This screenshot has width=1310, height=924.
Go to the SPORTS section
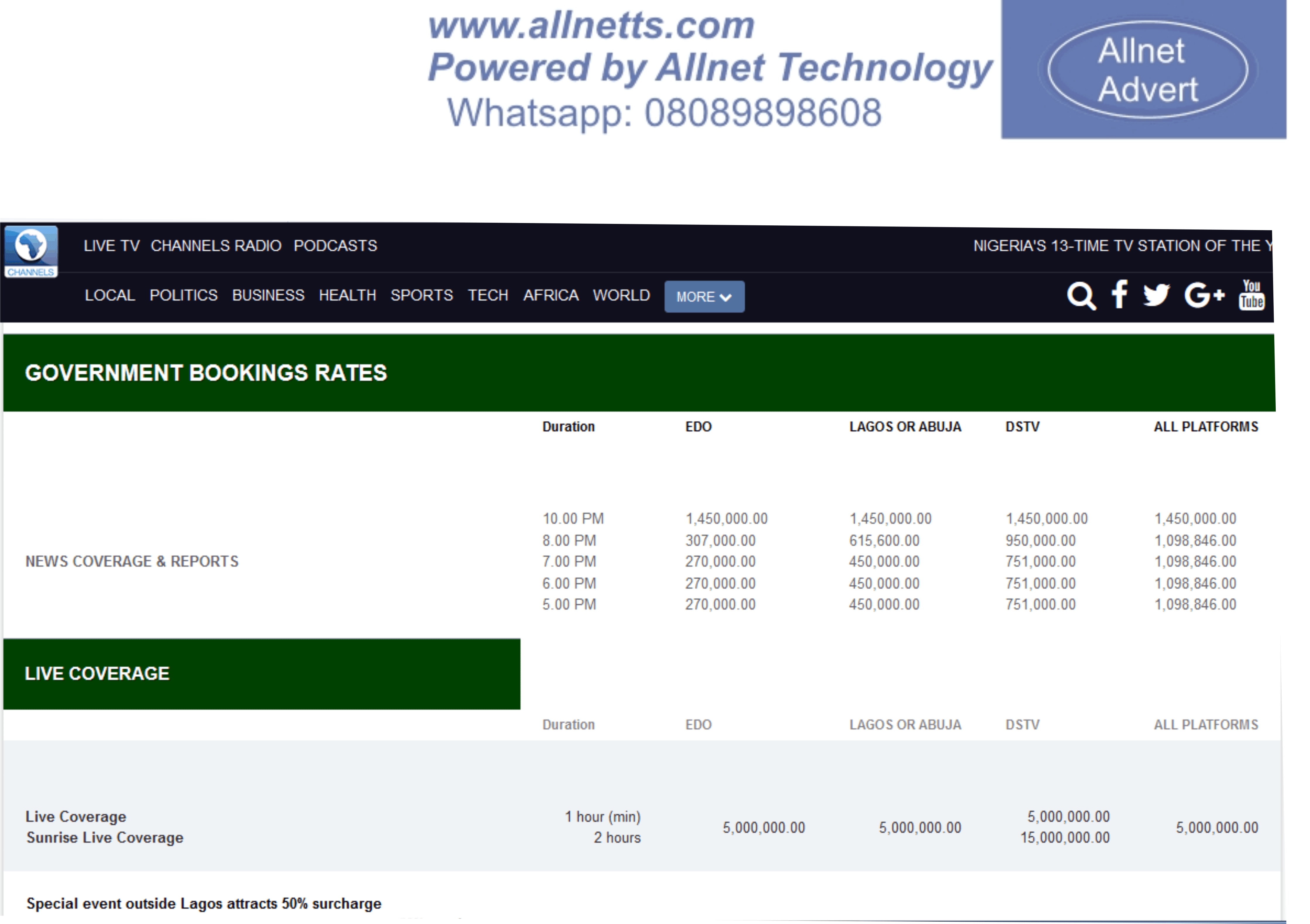(x=421, y=295)
